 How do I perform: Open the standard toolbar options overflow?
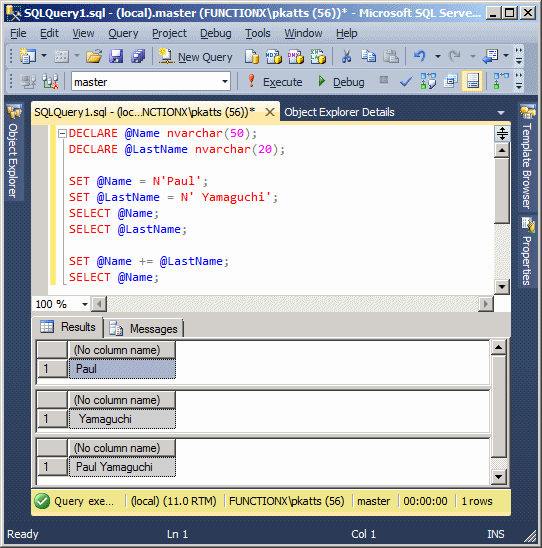click(x=519, y=56)
